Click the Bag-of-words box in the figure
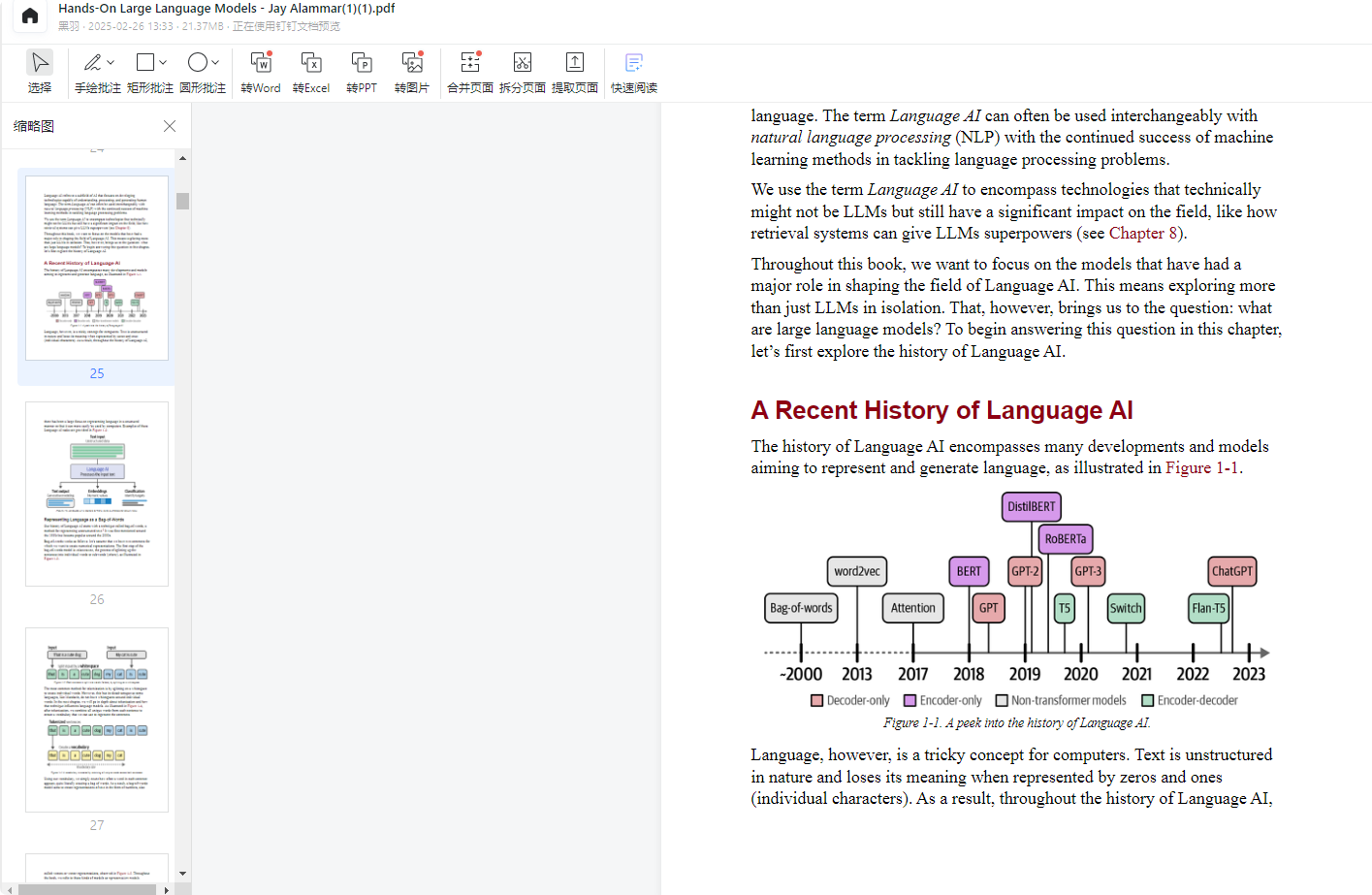 tap(801, 608)
